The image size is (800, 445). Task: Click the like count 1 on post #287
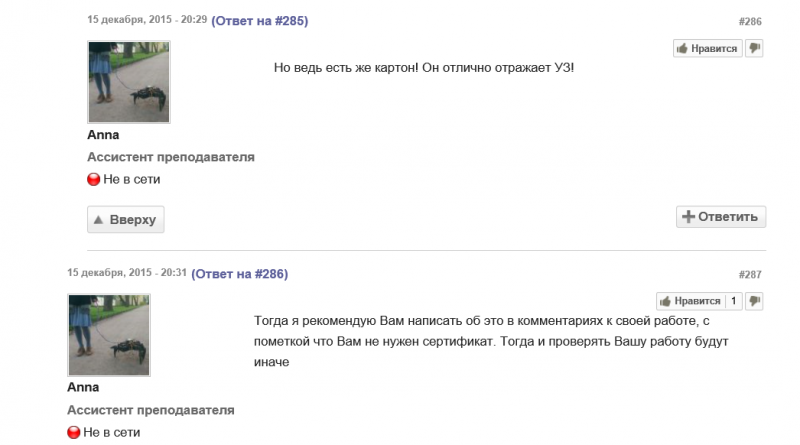[x=734, y=301]
